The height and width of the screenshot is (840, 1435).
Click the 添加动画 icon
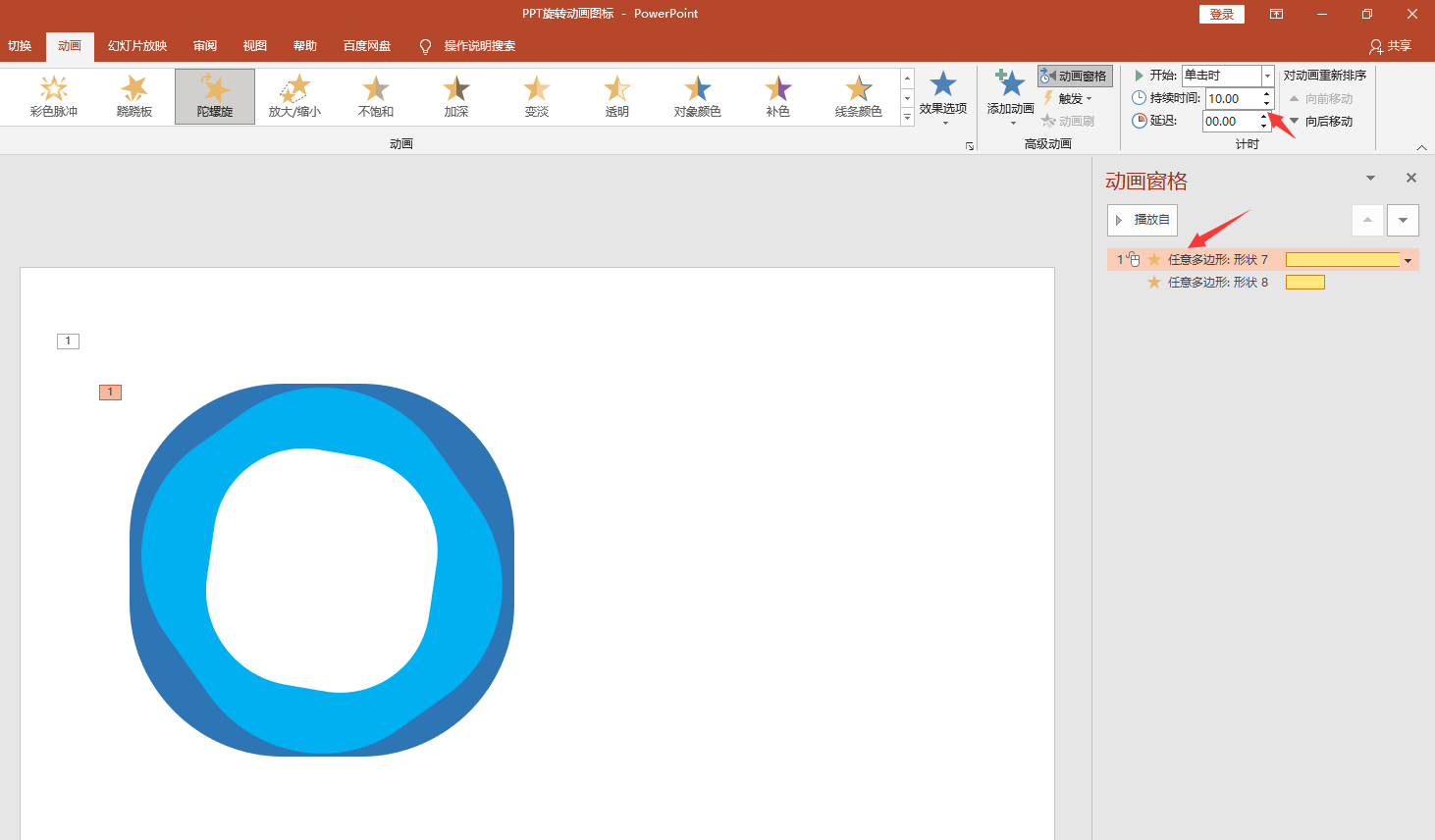click(x=1010, y=83)
